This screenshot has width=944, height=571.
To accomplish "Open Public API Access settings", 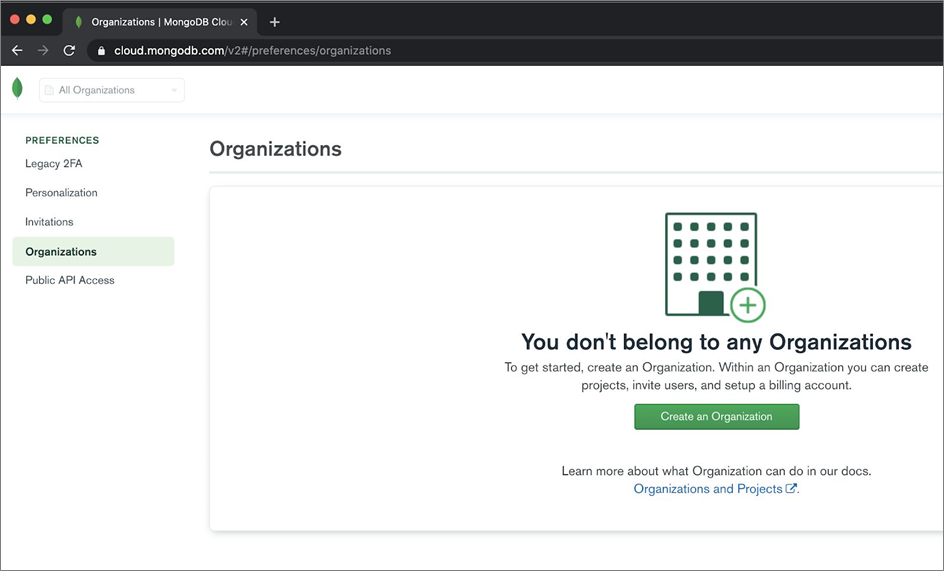I will coord(69,280).
